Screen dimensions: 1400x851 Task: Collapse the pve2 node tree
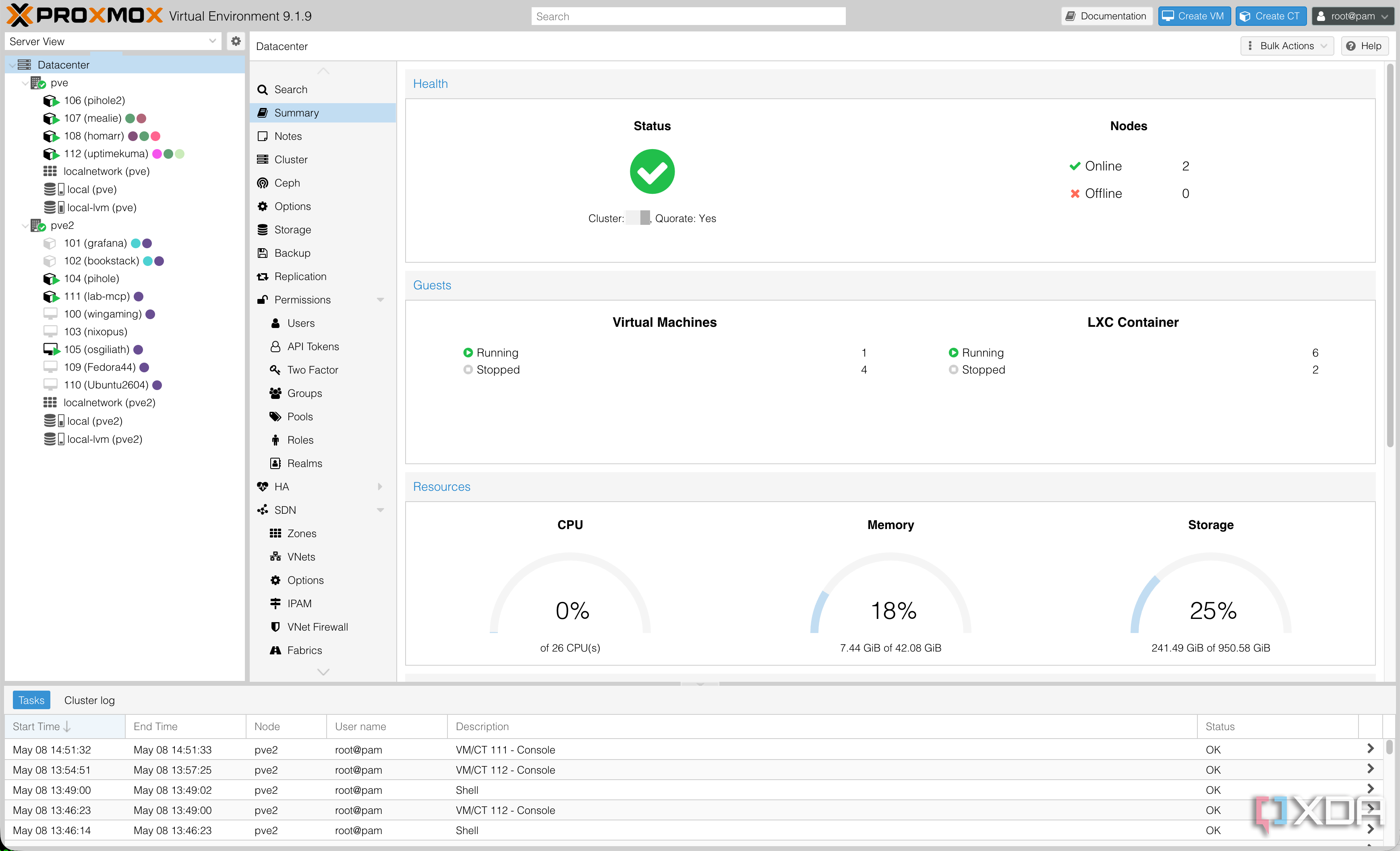pyautogui.click(x=25, y=226)
